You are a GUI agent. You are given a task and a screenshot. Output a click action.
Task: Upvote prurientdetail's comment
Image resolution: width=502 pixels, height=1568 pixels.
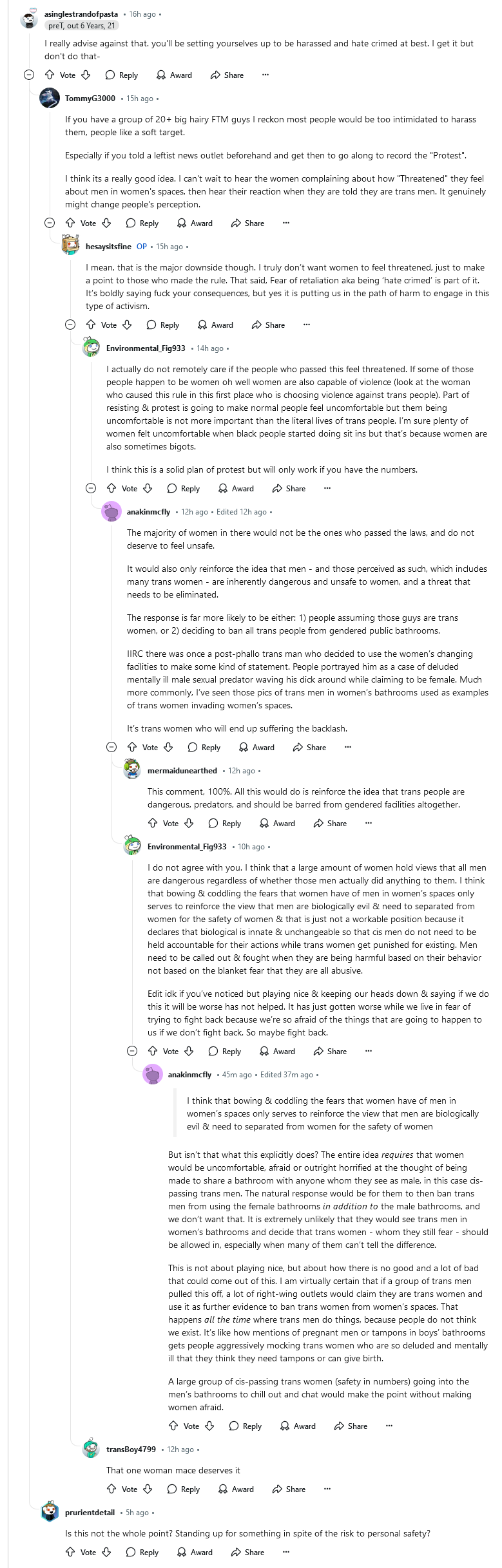pyautogui.click(x=70, y=1552)
